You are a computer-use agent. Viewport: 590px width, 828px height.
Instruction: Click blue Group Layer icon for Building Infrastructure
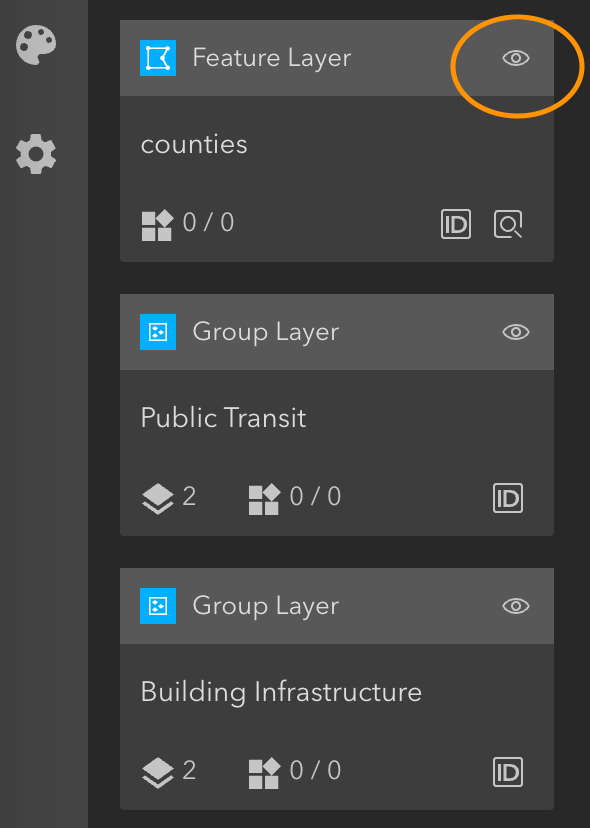[x=158, y=606]
